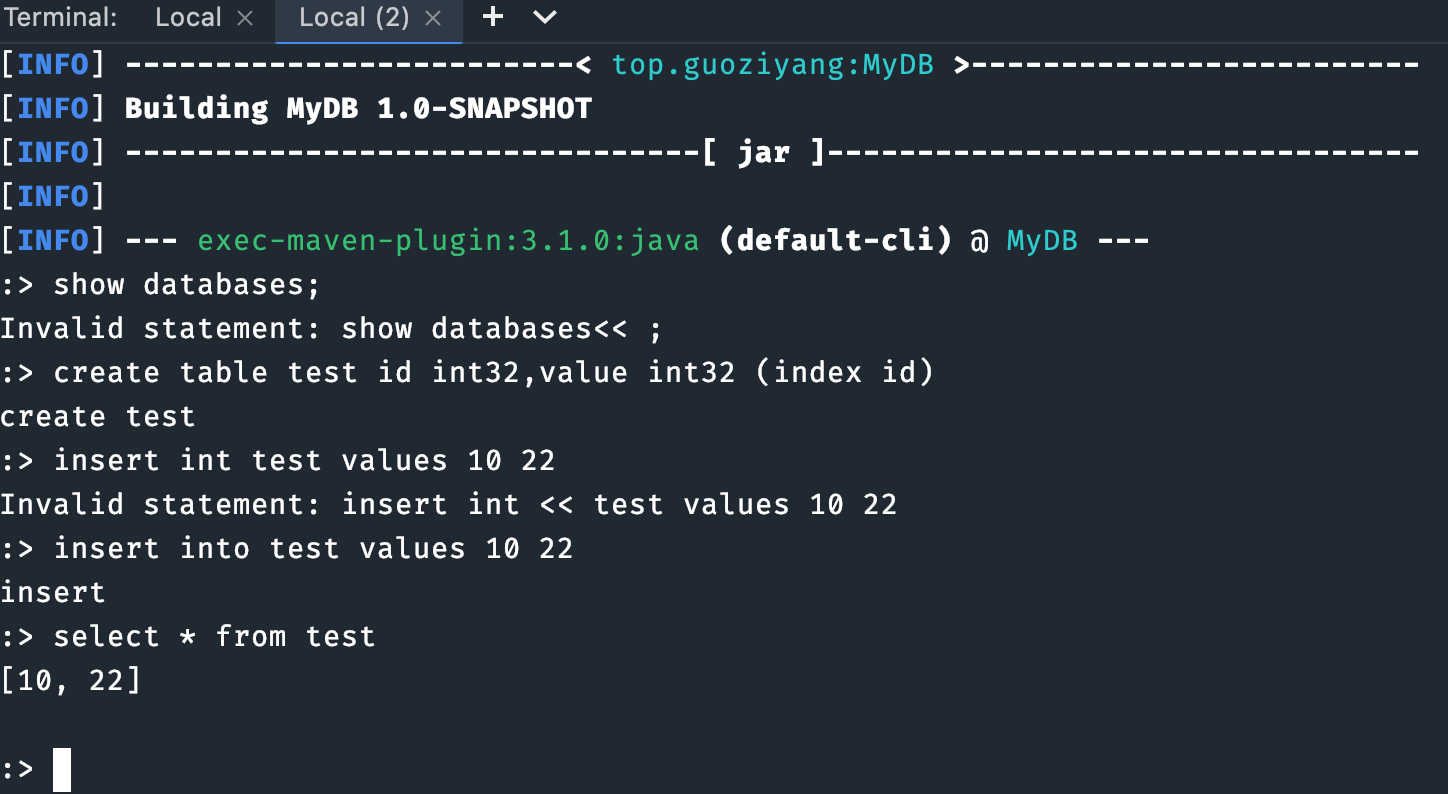
Task: Click the select * from test command line
Action: point(188,636)
